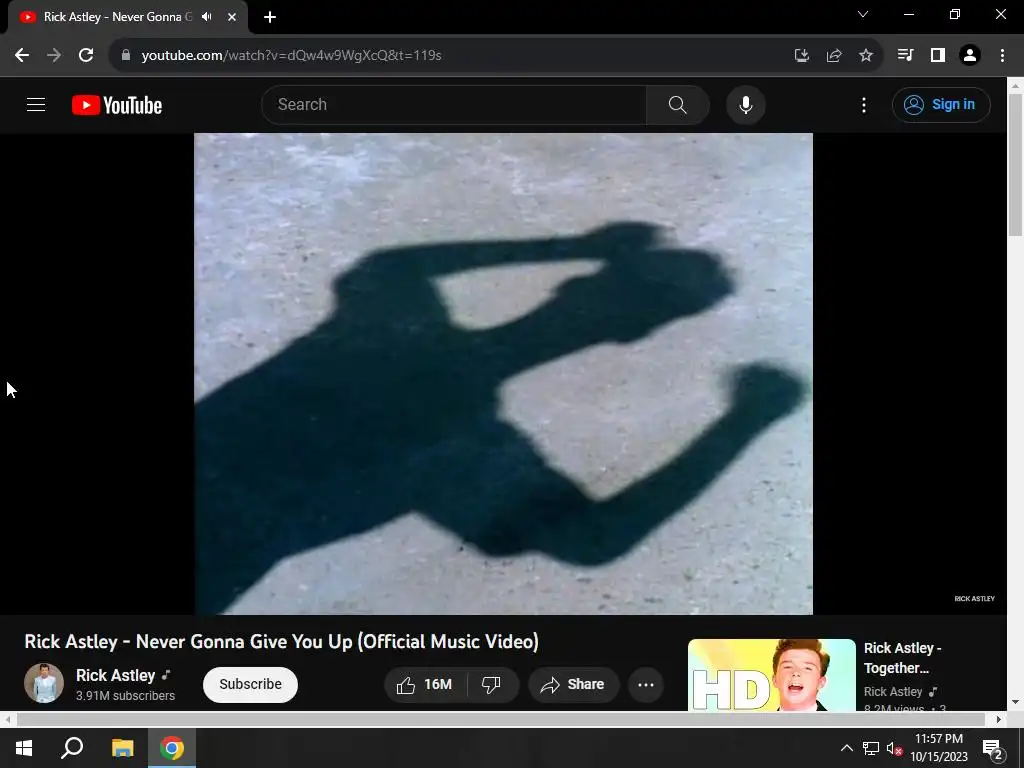Screen dimensions: 1024x768
Task: Open a new tab with the plus button
Action: (x=270, y=17)
